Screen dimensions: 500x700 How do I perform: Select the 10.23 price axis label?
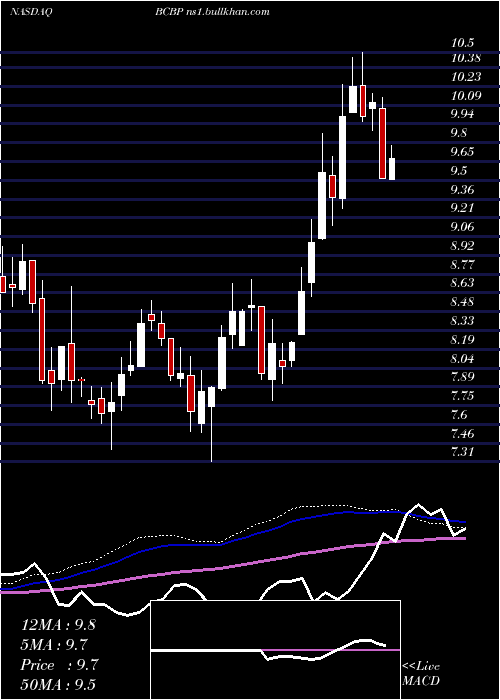(466, 77)
